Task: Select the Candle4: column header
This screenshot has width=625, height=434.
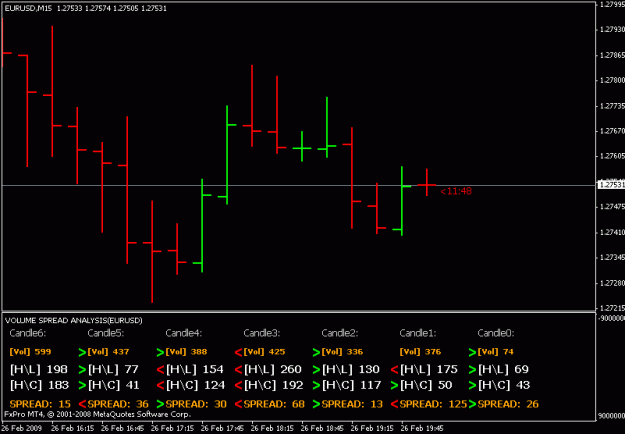Action: click(184, 333)
